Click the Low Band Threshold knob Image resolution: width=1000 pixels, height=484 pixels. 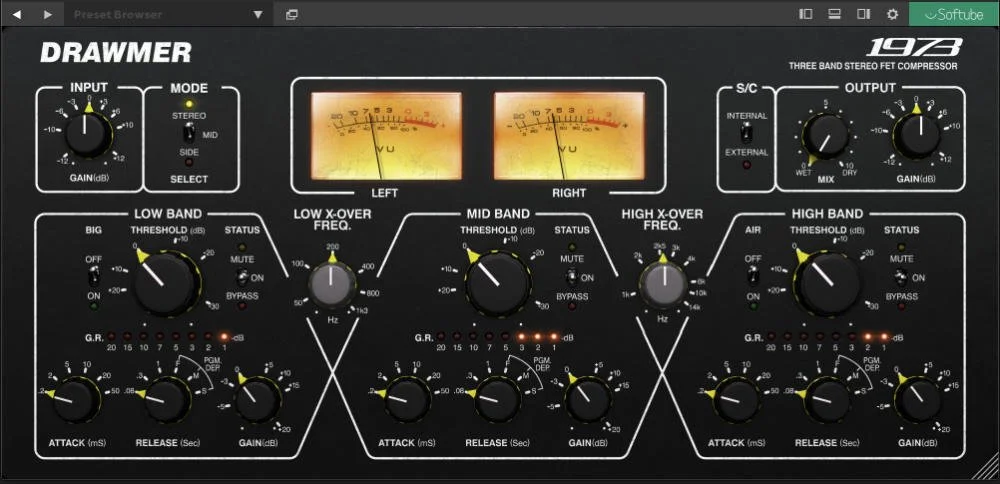tap(165, 282)
